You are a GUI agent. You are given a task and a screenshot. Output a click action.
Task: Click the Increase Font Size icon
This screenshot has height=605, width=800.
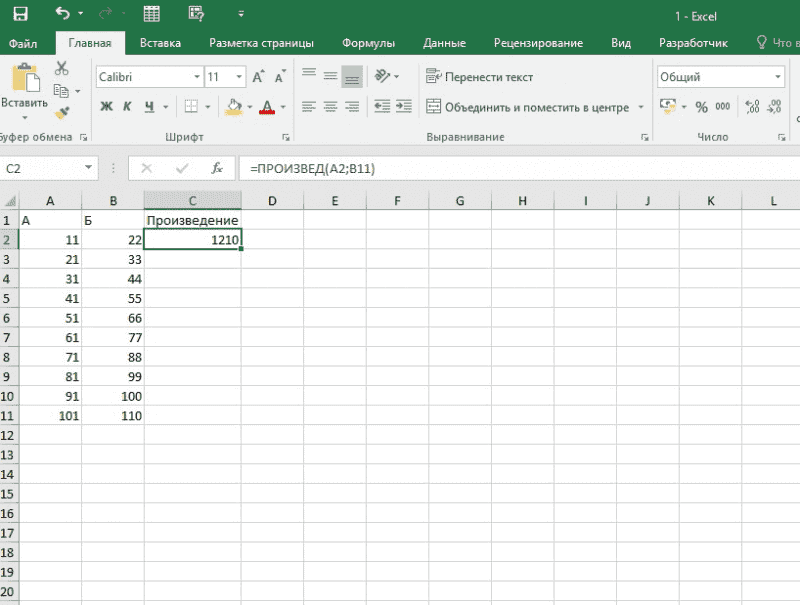pyautogui.click(x=258, y=77)
